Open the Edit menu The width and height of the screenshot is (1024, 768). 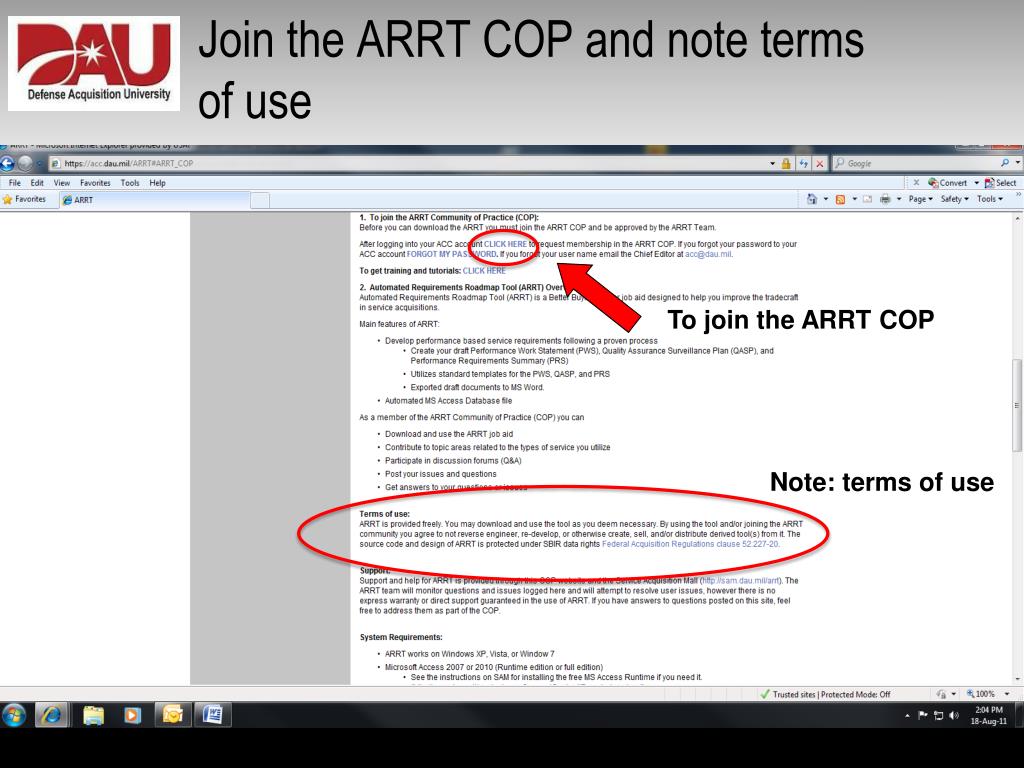click(x=37, y=183)
